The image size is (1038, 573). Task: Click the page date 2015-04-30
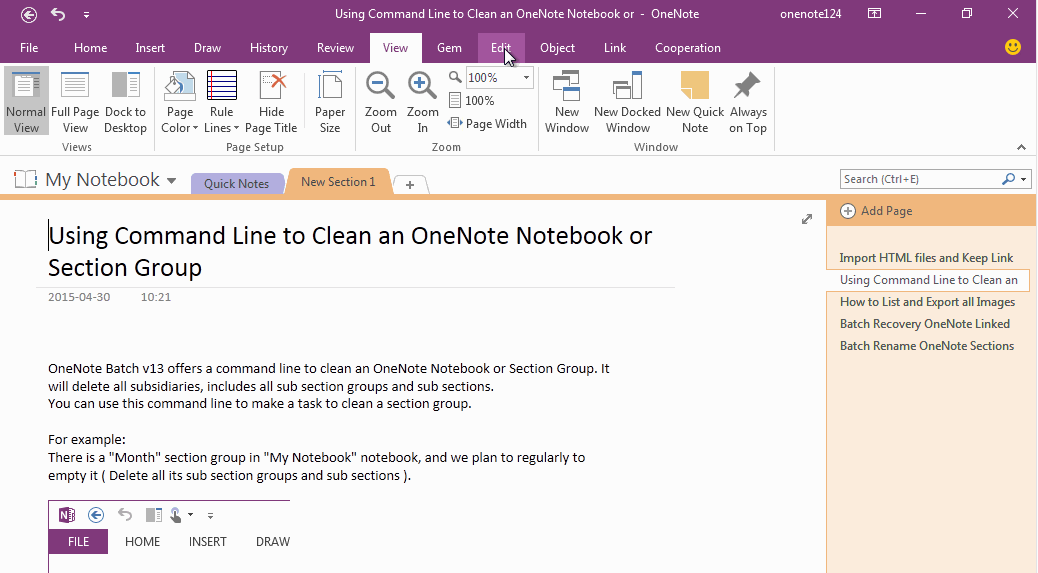79,297
